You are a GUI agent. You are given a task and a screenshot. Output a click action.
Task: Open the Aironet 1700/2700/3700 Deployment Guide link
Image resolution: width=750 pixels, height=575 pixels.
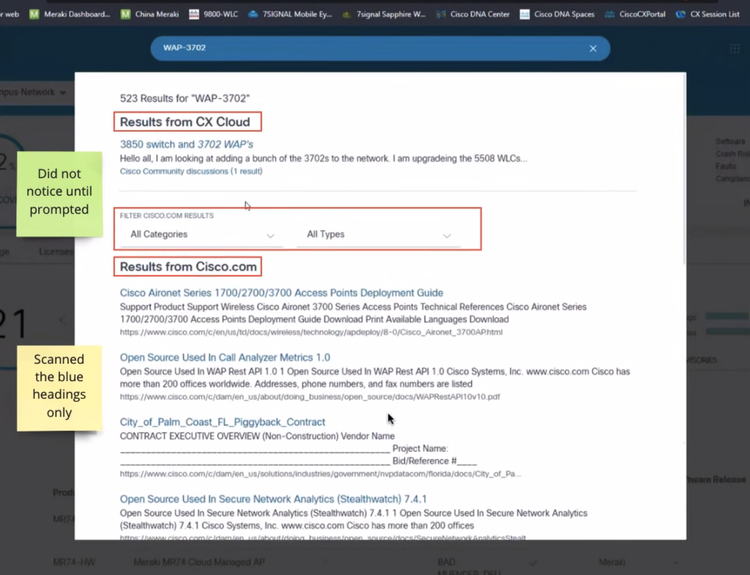[x=281, y=293]
